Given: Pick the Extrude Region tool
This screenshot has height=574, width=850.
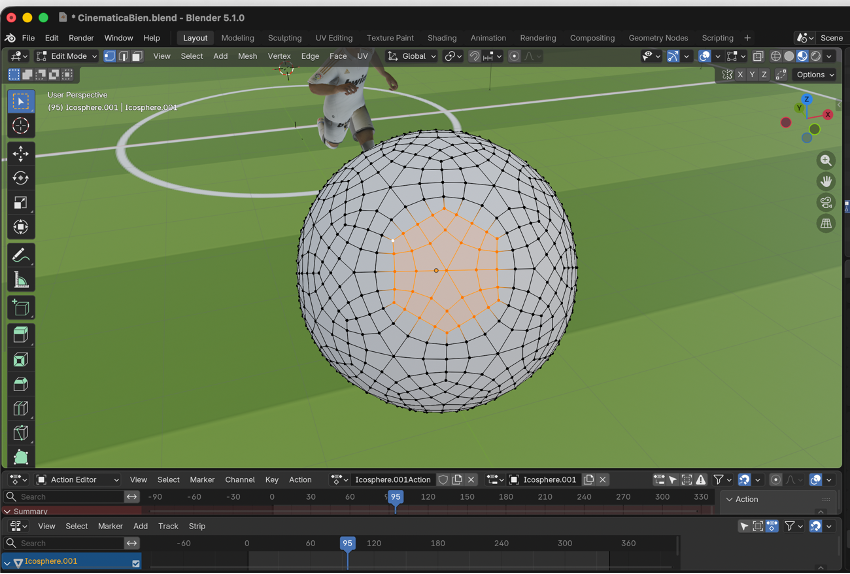Looking at the screenshot, I should click(x=21, y=335).
